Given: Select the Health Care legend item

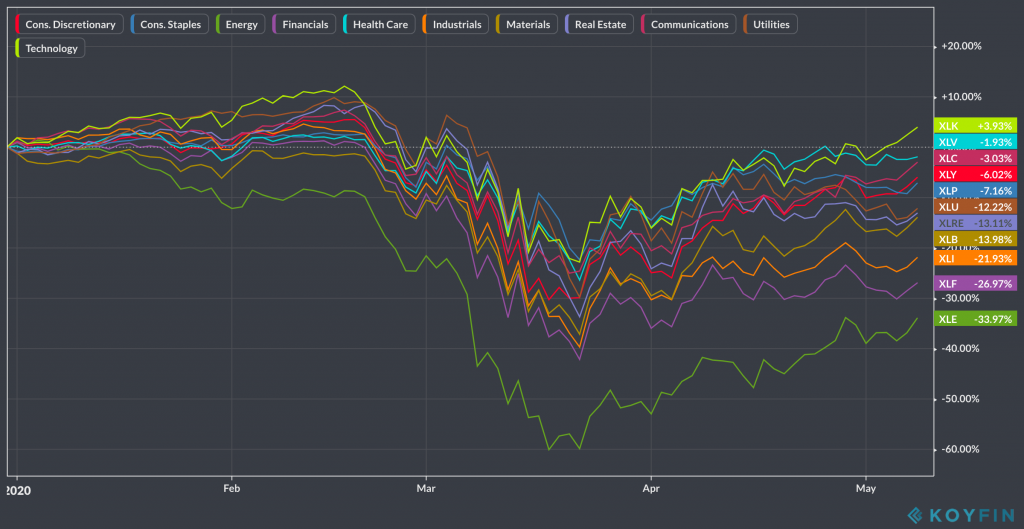Looking at the screenshot, I should [380, 24].
